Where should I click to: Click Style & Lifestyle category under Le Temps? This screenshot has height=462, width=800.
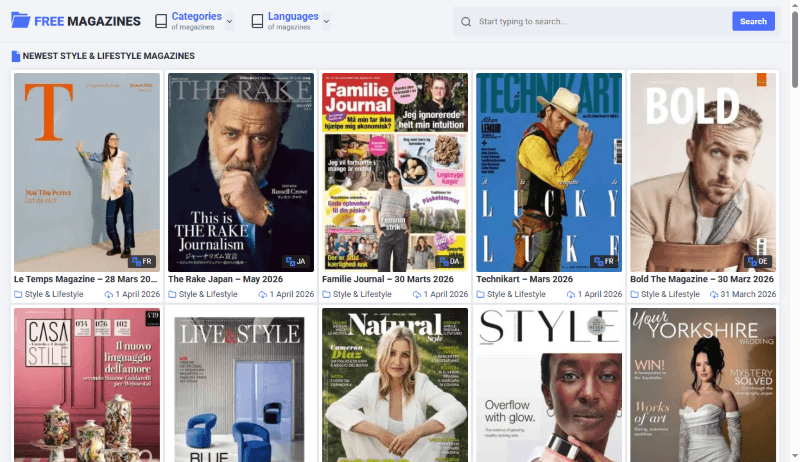click(54, 294)
